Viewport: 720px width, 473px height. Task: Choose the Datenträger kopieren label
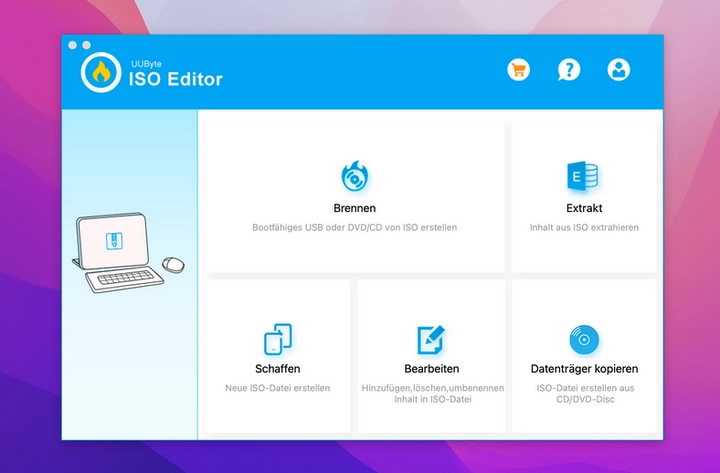584,369
